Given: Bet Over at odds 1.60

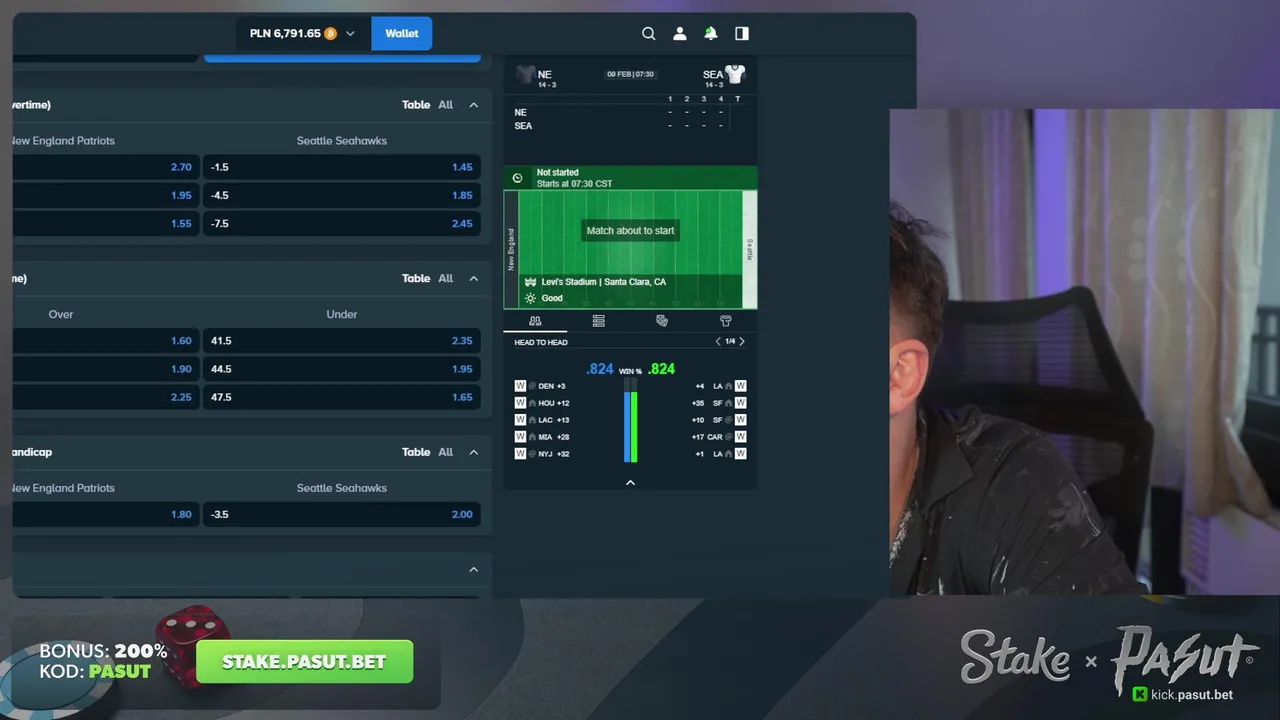Looking at the screenshot, I should [105, 341].
